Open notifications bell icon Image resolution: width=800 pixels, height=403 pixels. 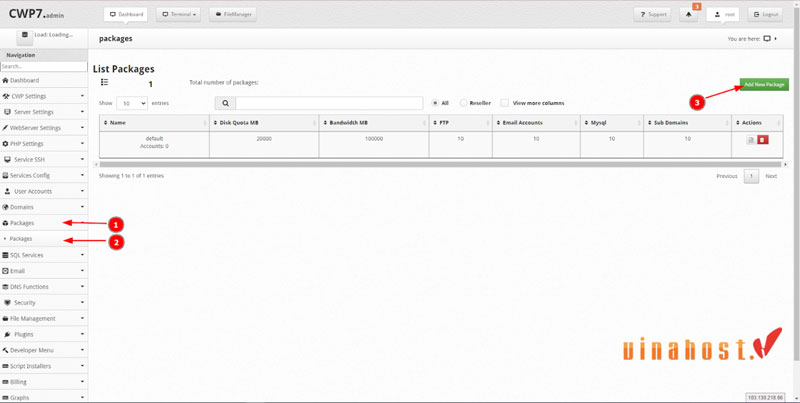coord(689,15)
